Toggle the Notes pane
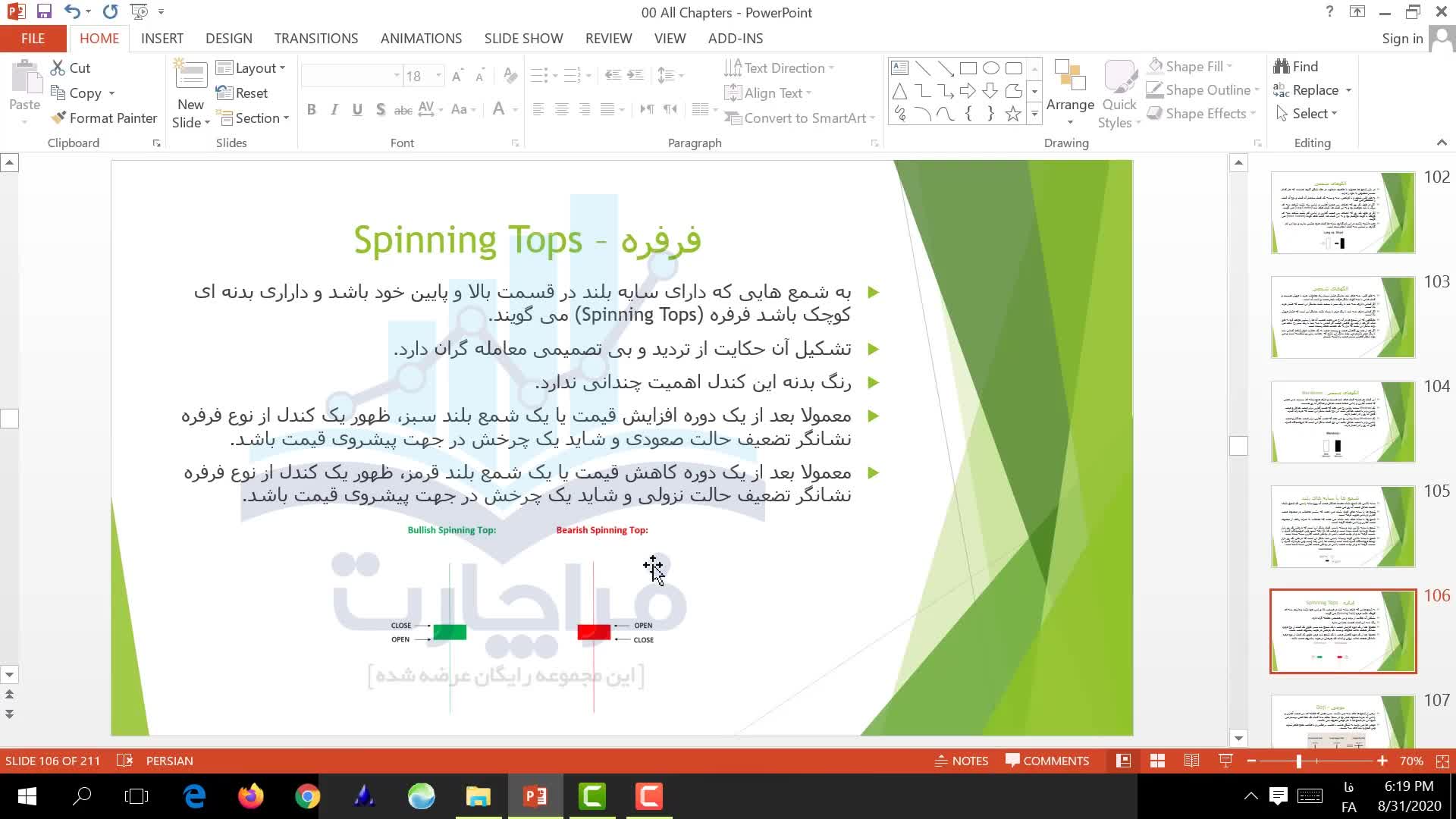The image size is (1456, 819). pyautogui.click(x=961, y=761)
